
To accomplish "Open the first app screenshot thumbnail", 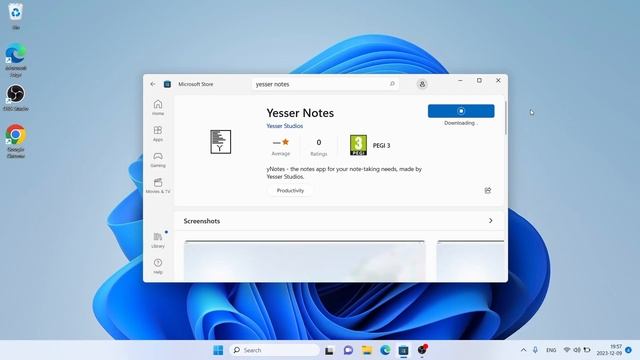I will [x=304, y=260].
